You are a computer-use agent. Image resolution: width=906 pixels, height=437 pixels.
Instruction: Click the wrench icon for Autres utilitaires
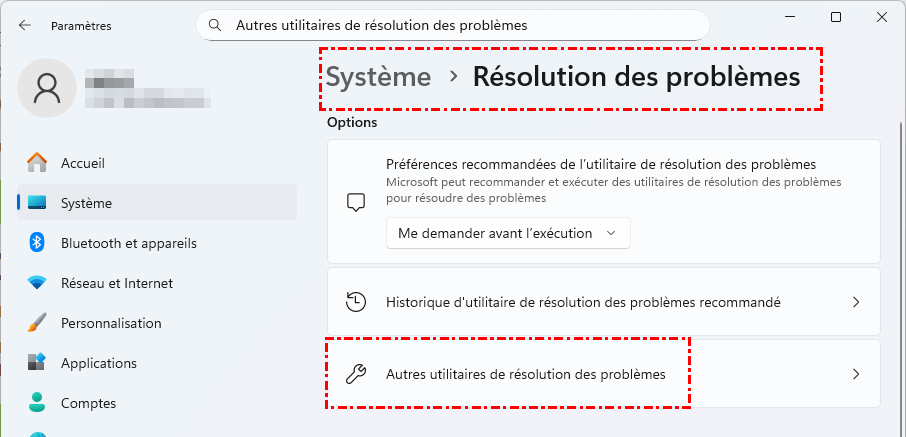pyautogui.click(x=355, y=374)
